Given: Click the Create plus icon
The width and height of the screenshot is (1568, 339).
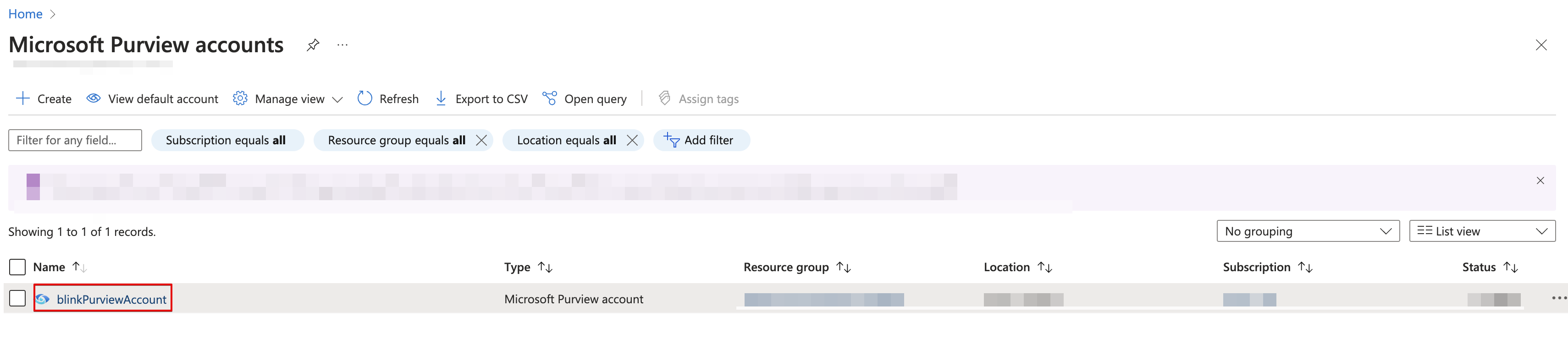Looking at the screenshot, I should [x=22, y=98].
